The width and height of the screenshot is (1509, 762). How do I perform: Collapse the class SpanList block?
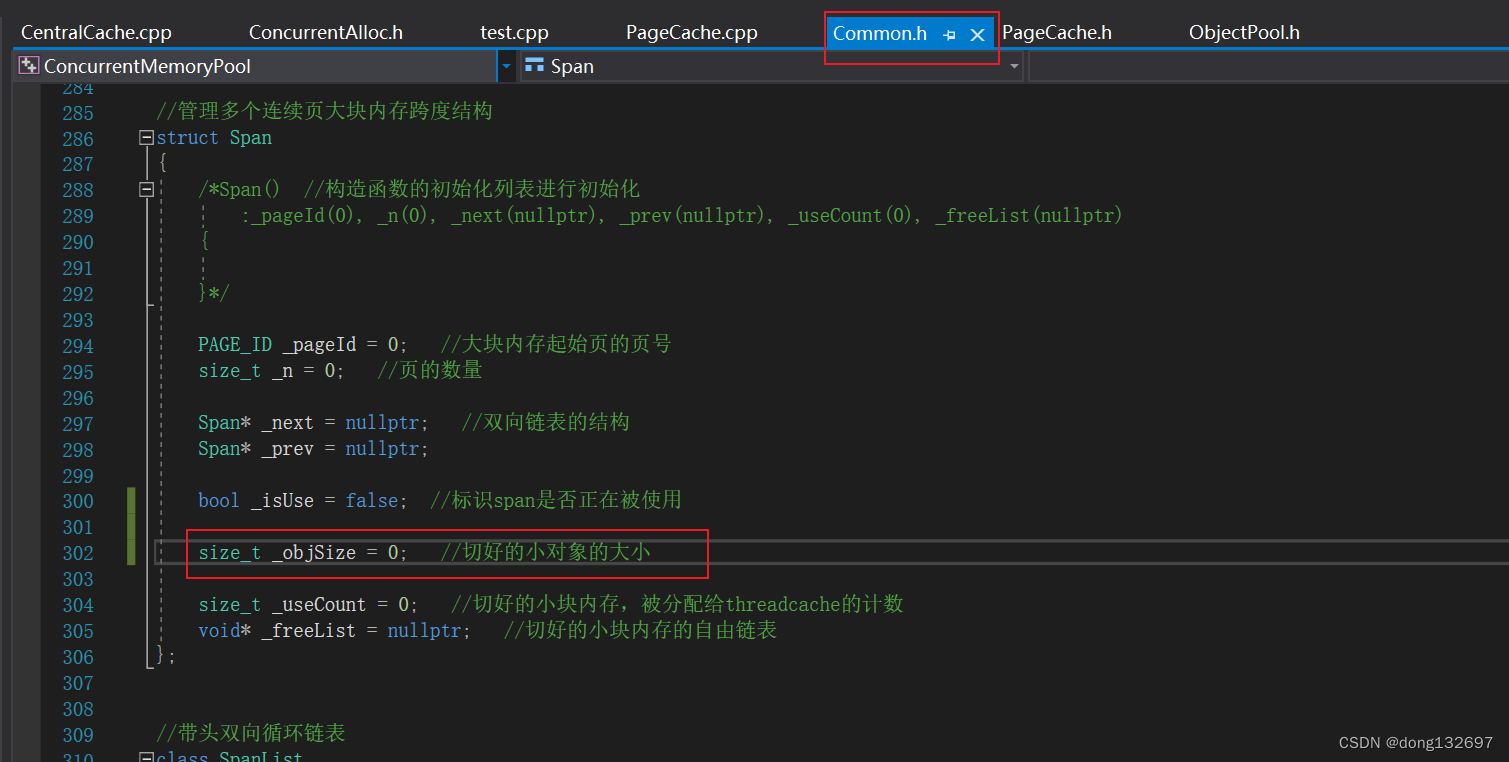point(147,757)
